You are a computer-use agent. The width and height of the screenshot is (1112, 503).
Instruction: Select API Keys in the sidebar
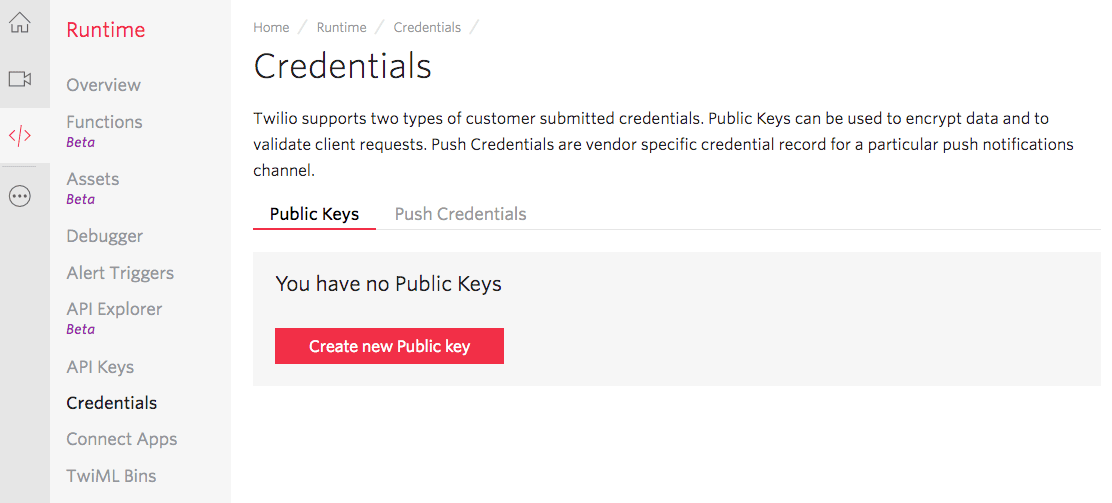coord(100,367)
